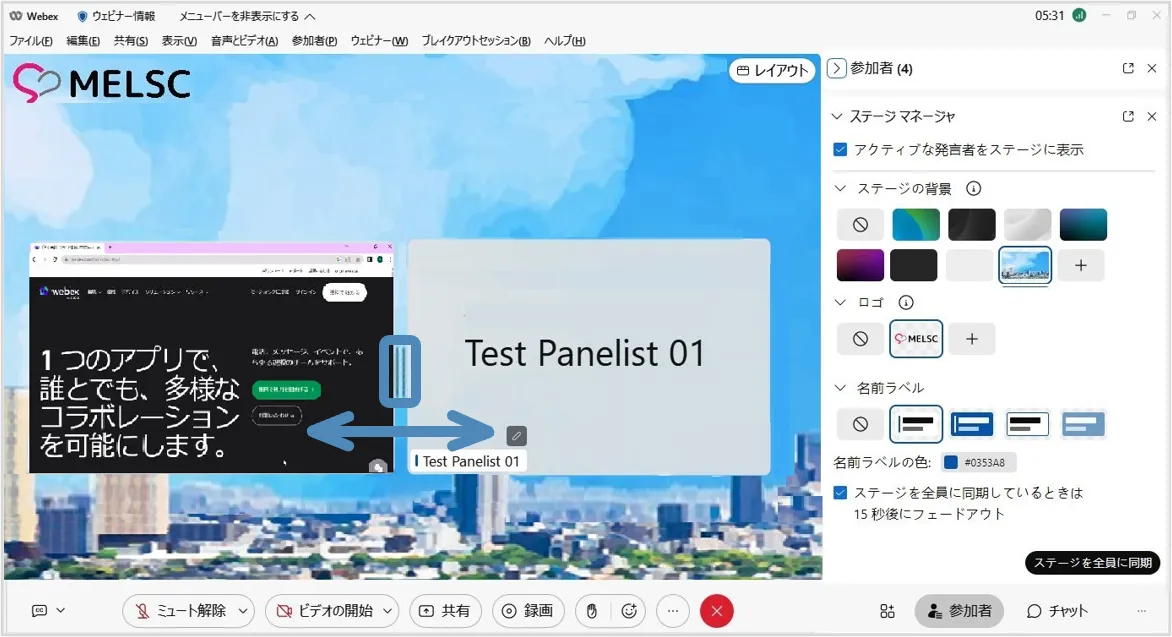Click the raise hand icon

(591, 611)
